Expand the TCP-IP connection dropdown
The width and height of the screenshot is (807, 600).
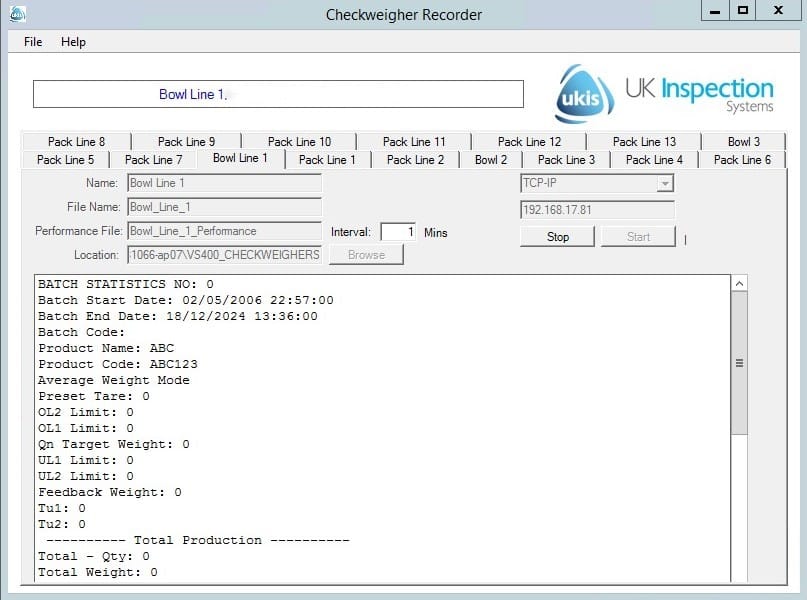[x=665, y=184]
